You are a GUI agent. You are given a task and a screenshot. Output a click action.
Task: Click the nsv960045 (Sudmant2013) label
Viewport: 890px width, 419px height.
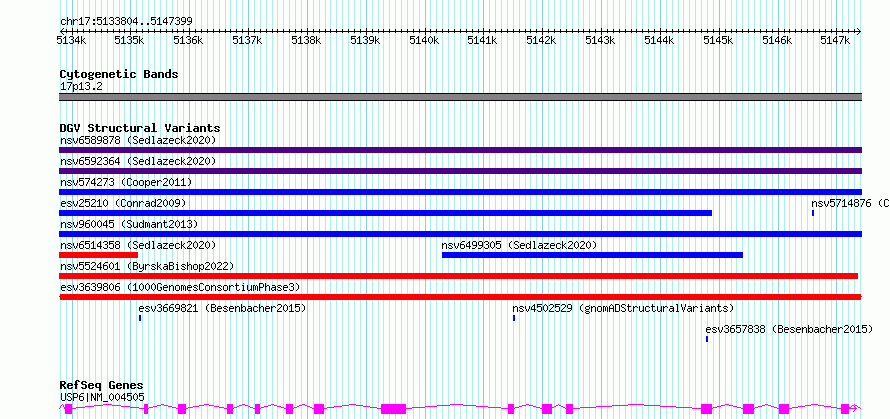click(129, 224)
